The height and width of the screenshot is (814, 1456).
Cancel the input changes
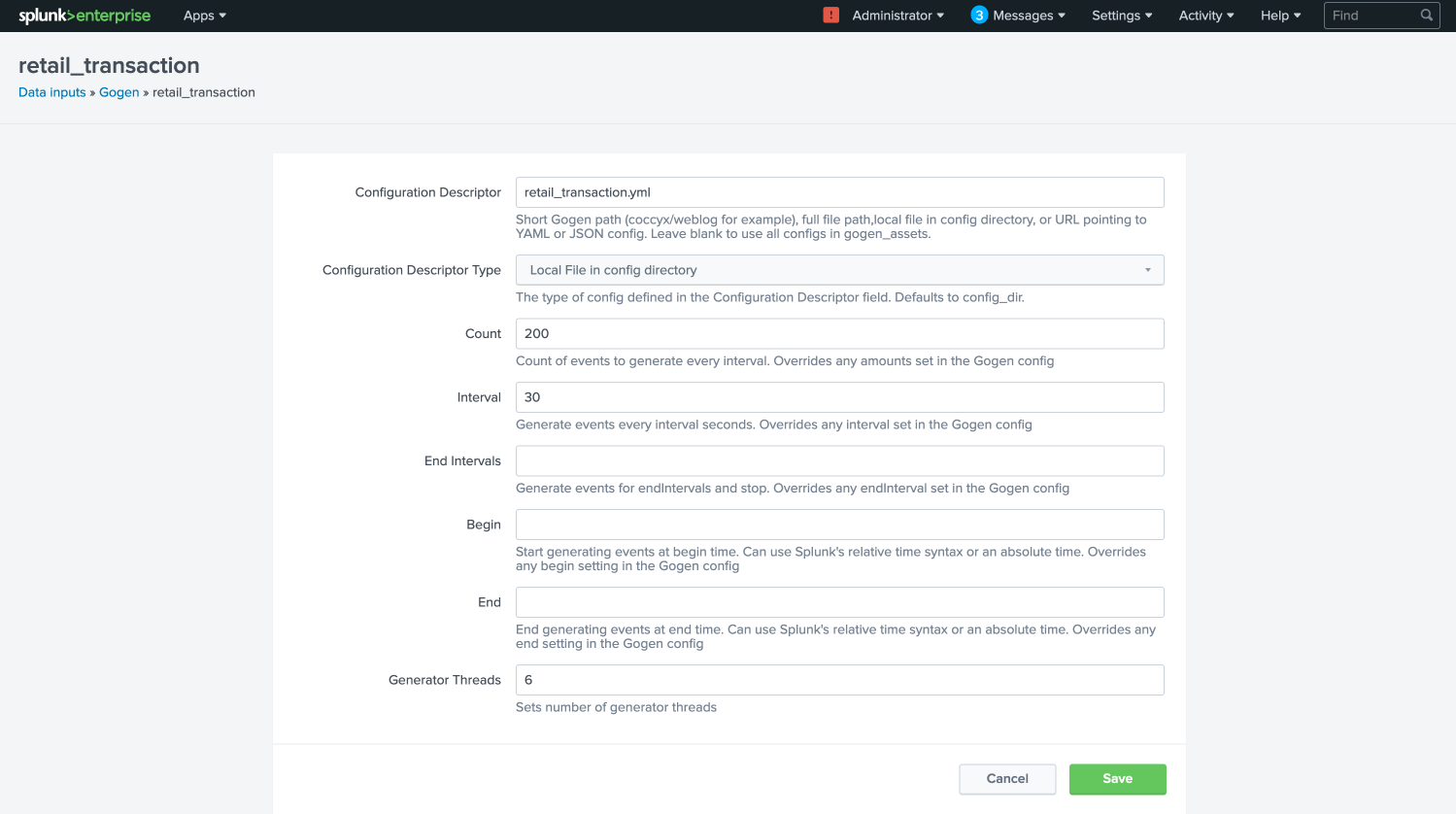(1007, 779)
